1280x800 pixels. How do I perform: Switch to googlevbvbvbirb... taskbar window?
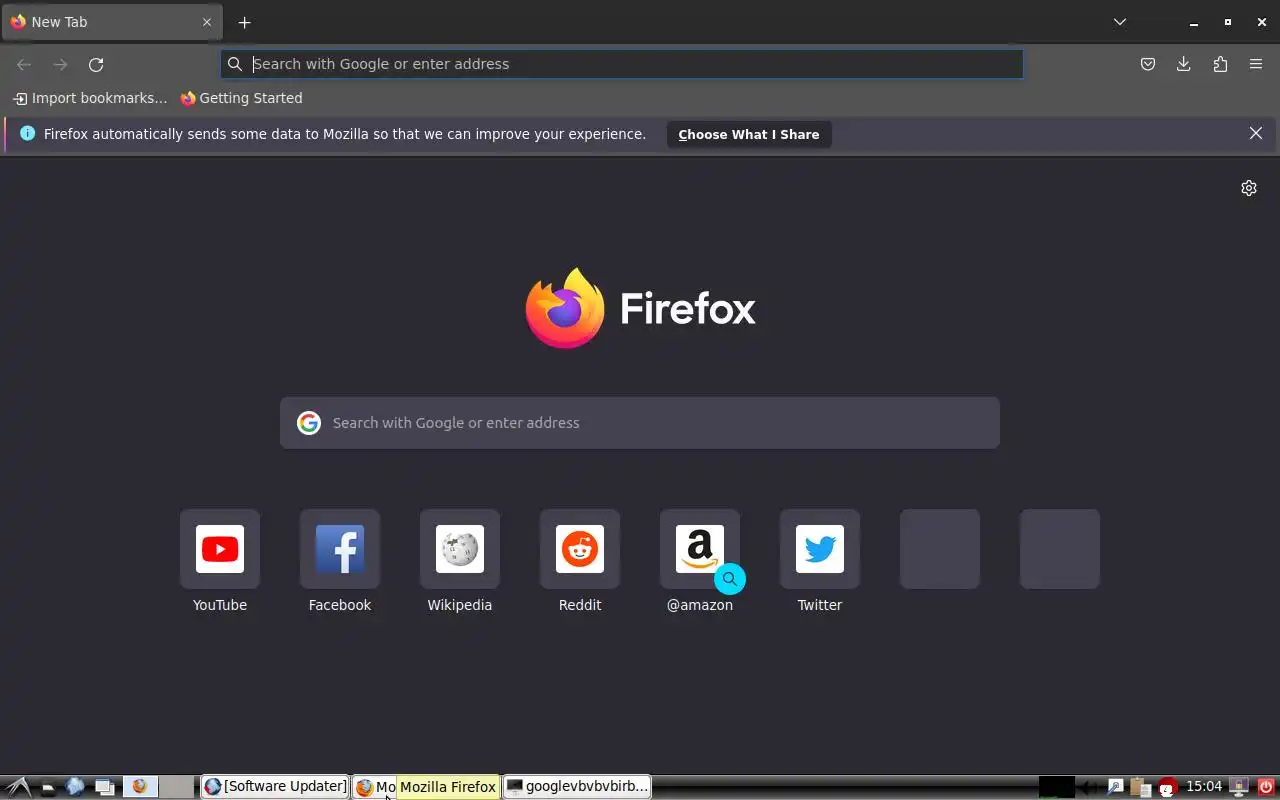[x=577, y=787]
